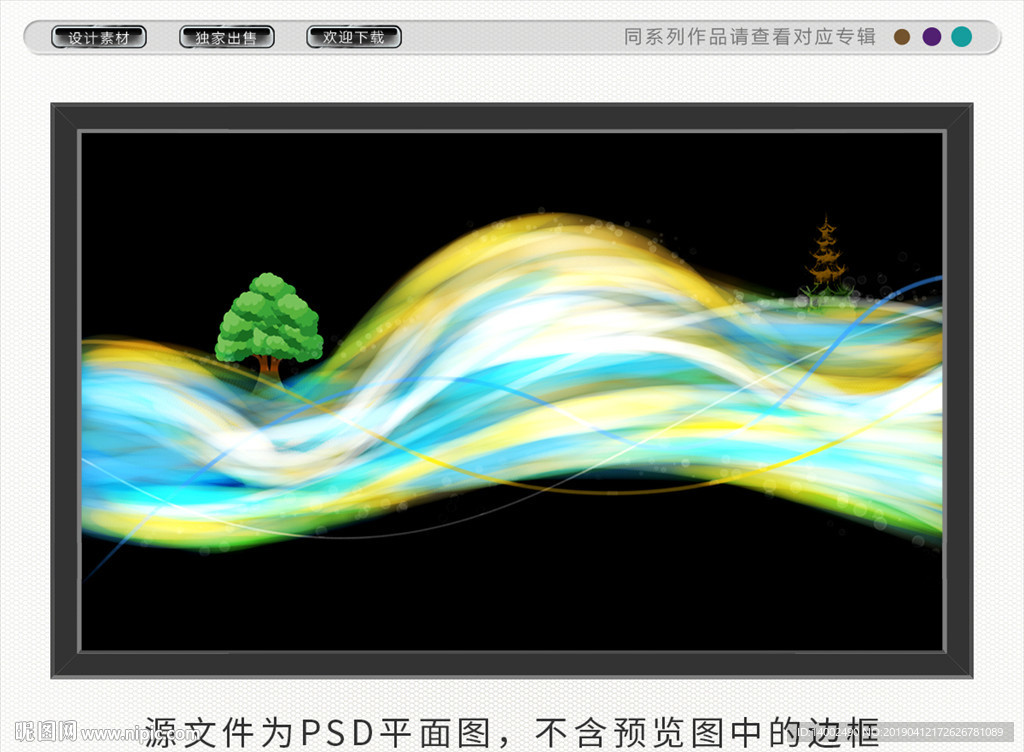Viewport: 1024px width, 752px height.
Task: Click the dark gray picture frame border
Action: click(512, 117)
